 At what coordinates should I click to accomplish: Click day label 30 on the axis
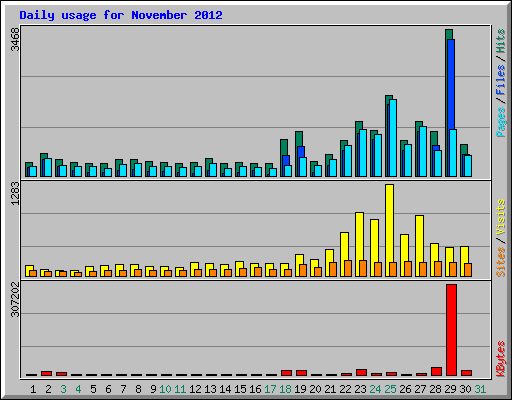coord(465,389)
